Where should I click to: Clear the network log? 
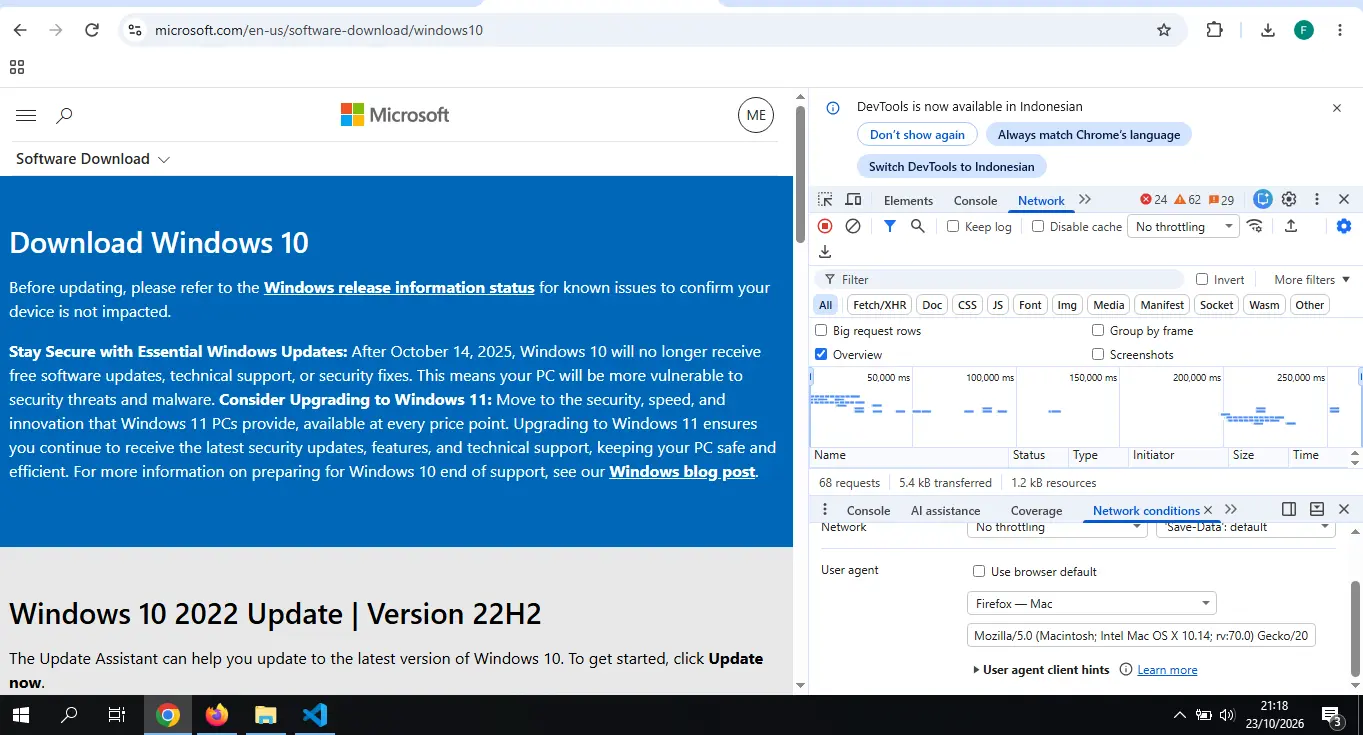click(x=853, y=226)
